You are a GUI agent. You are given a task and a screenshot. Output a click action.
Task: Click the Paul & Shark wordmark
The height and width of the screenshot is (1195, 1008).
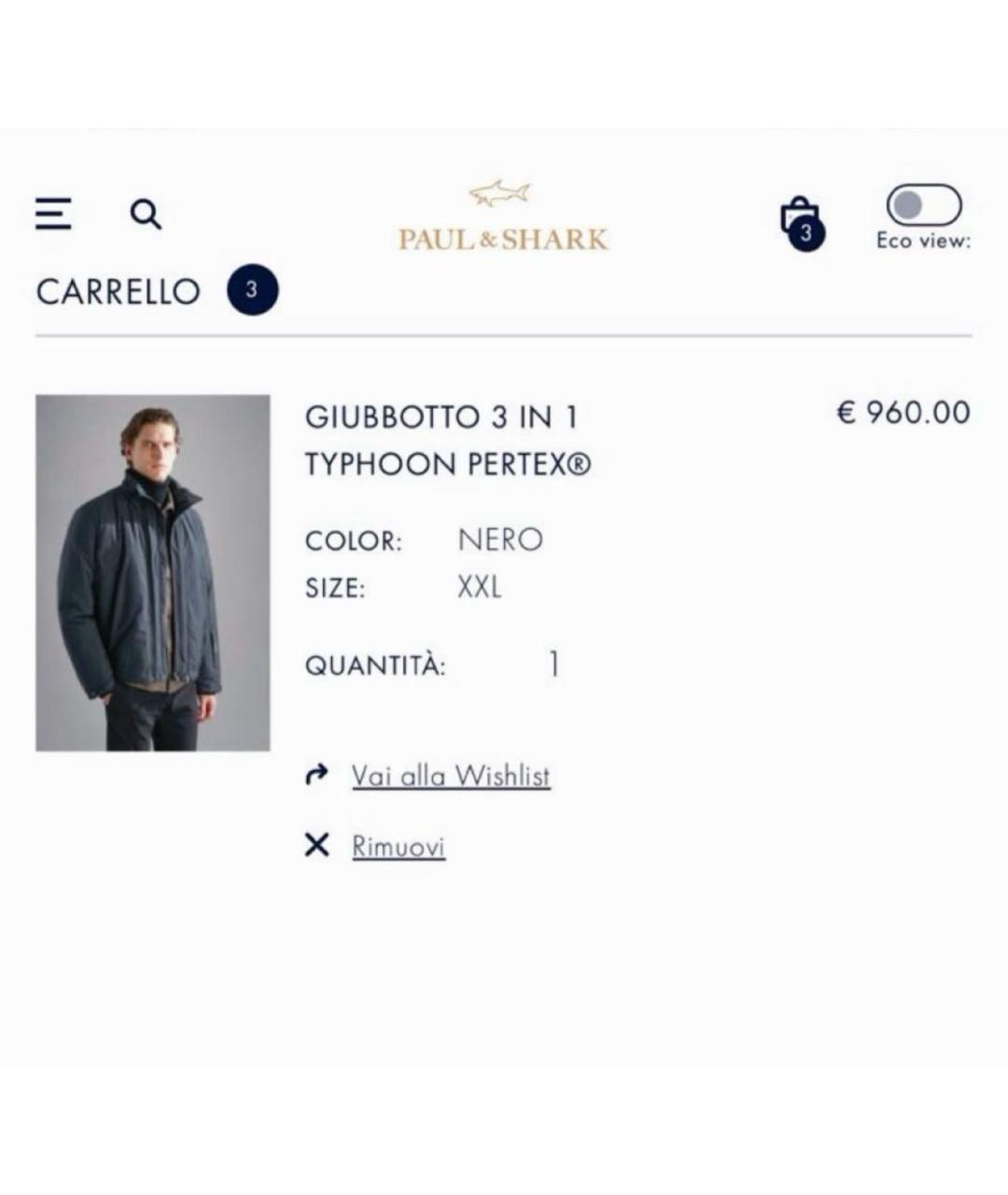503,240
